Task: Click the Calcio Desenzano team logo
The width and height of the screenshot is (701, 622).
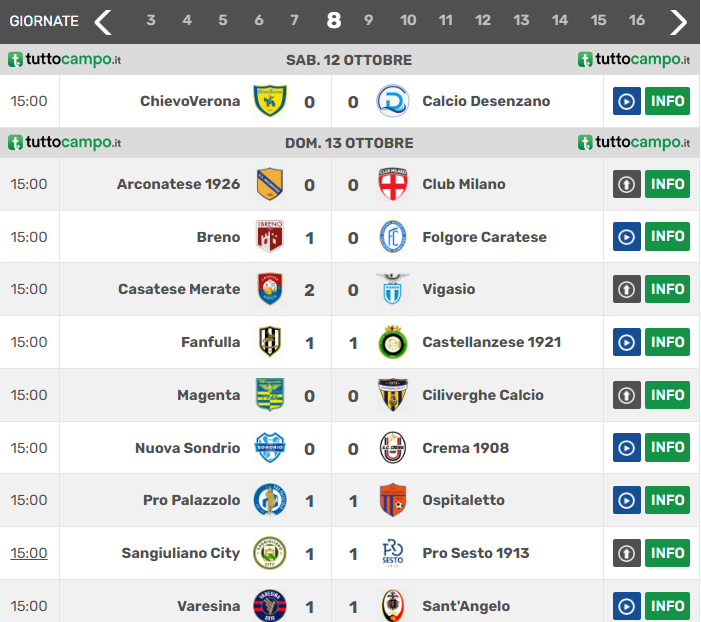Action: coord(392,101)
